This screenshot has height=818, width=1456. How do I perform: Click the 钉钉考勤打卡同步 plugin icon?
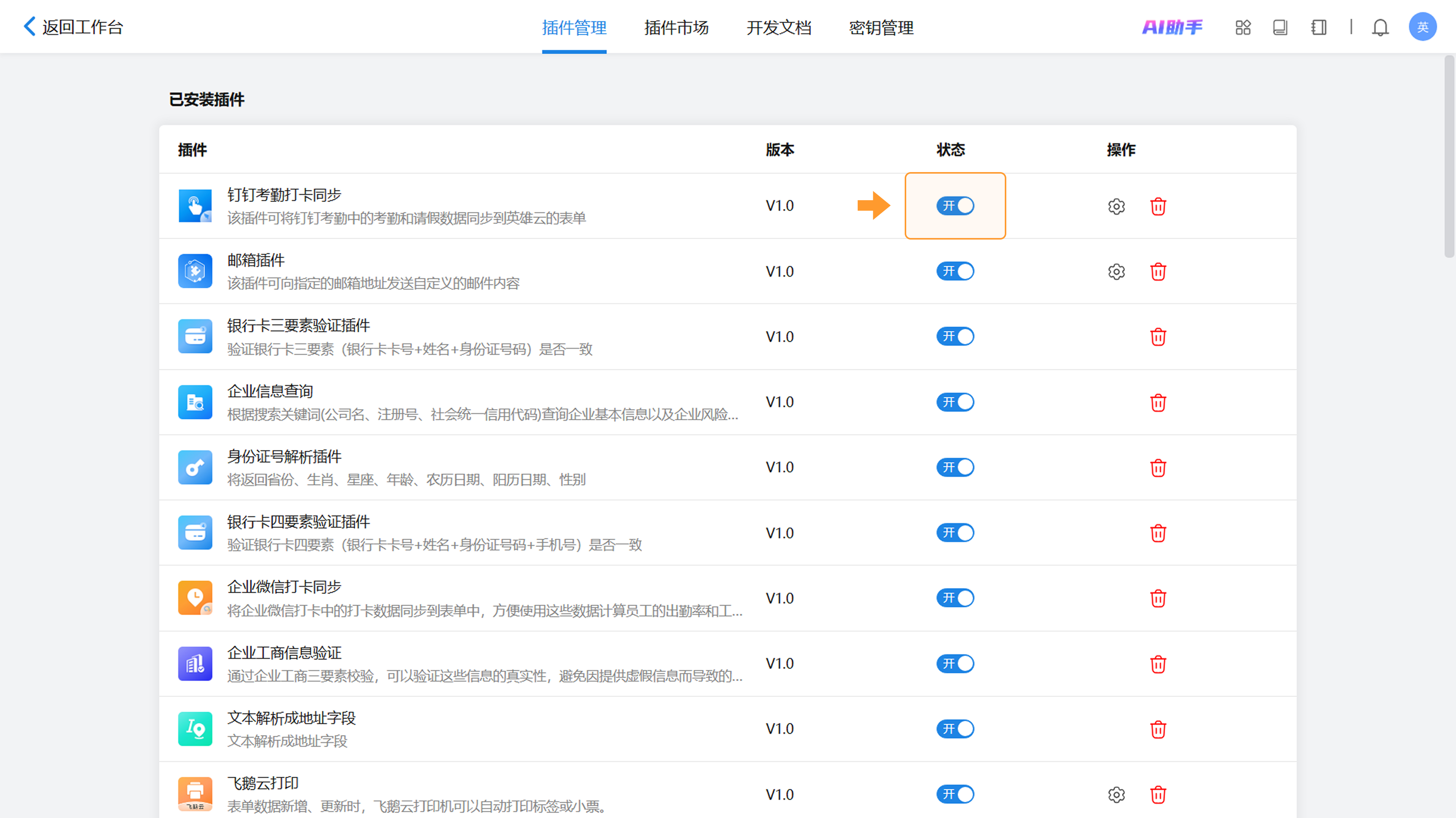(x=195, y=205)
